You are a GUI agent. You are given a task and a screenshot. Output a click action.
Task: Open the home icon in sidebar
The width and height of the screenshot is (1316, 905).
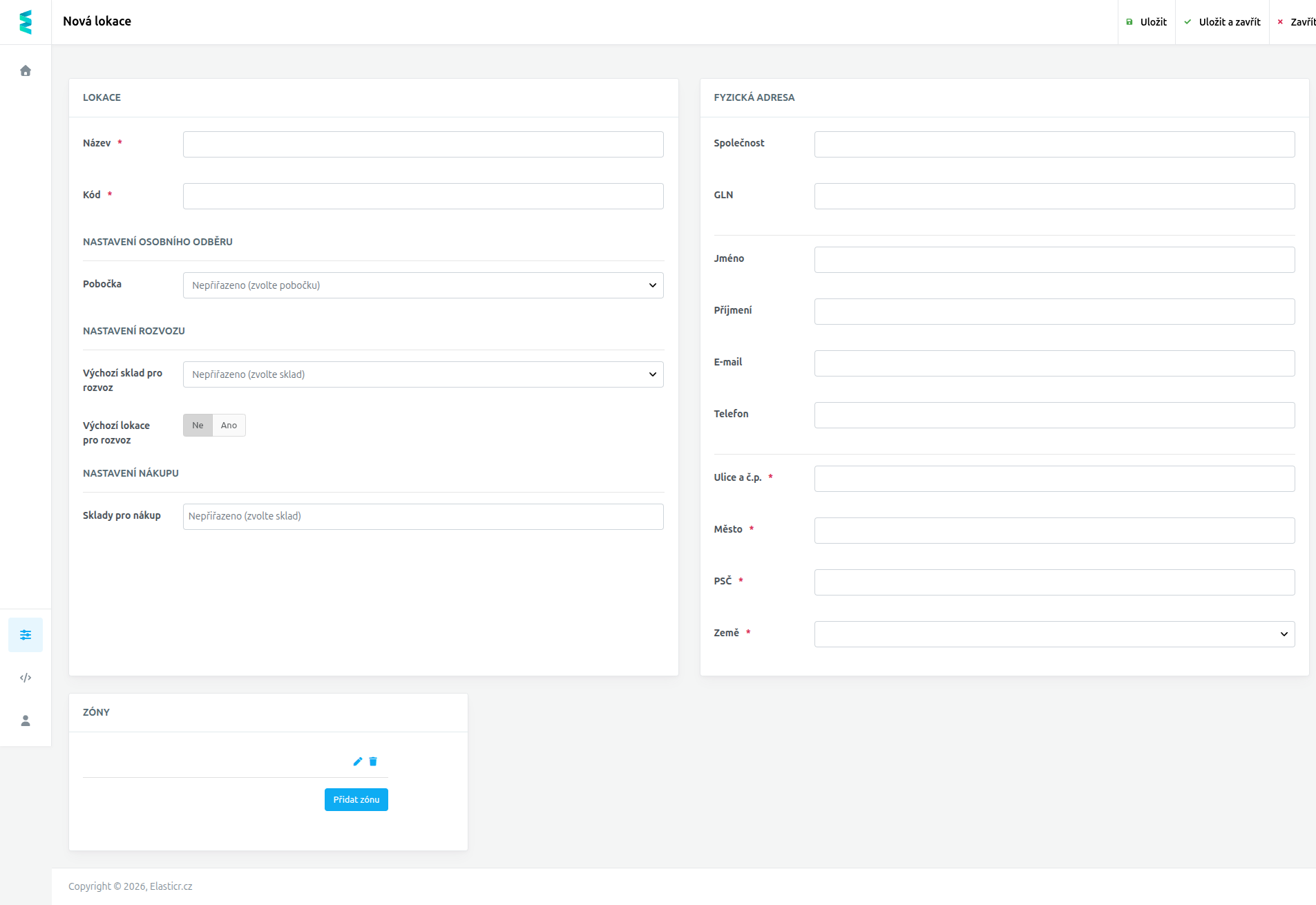pos(26,70)
